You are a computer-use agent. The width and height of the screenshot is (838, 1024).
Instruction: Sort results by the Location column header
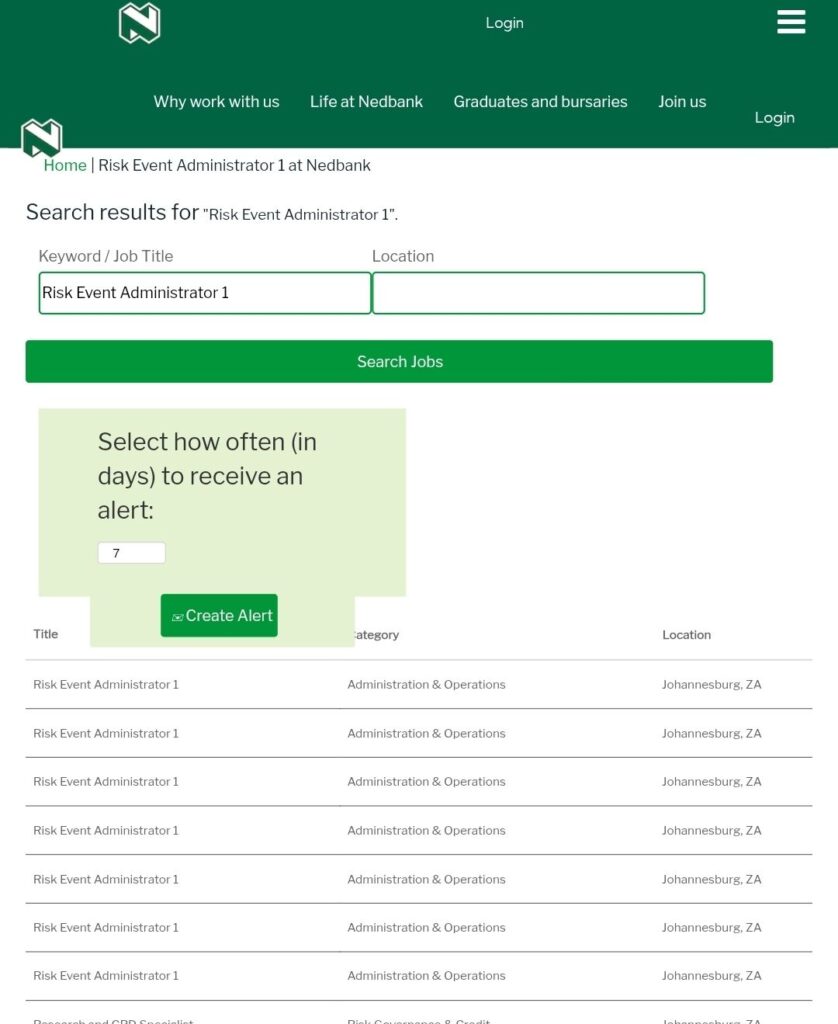point(686,635)
